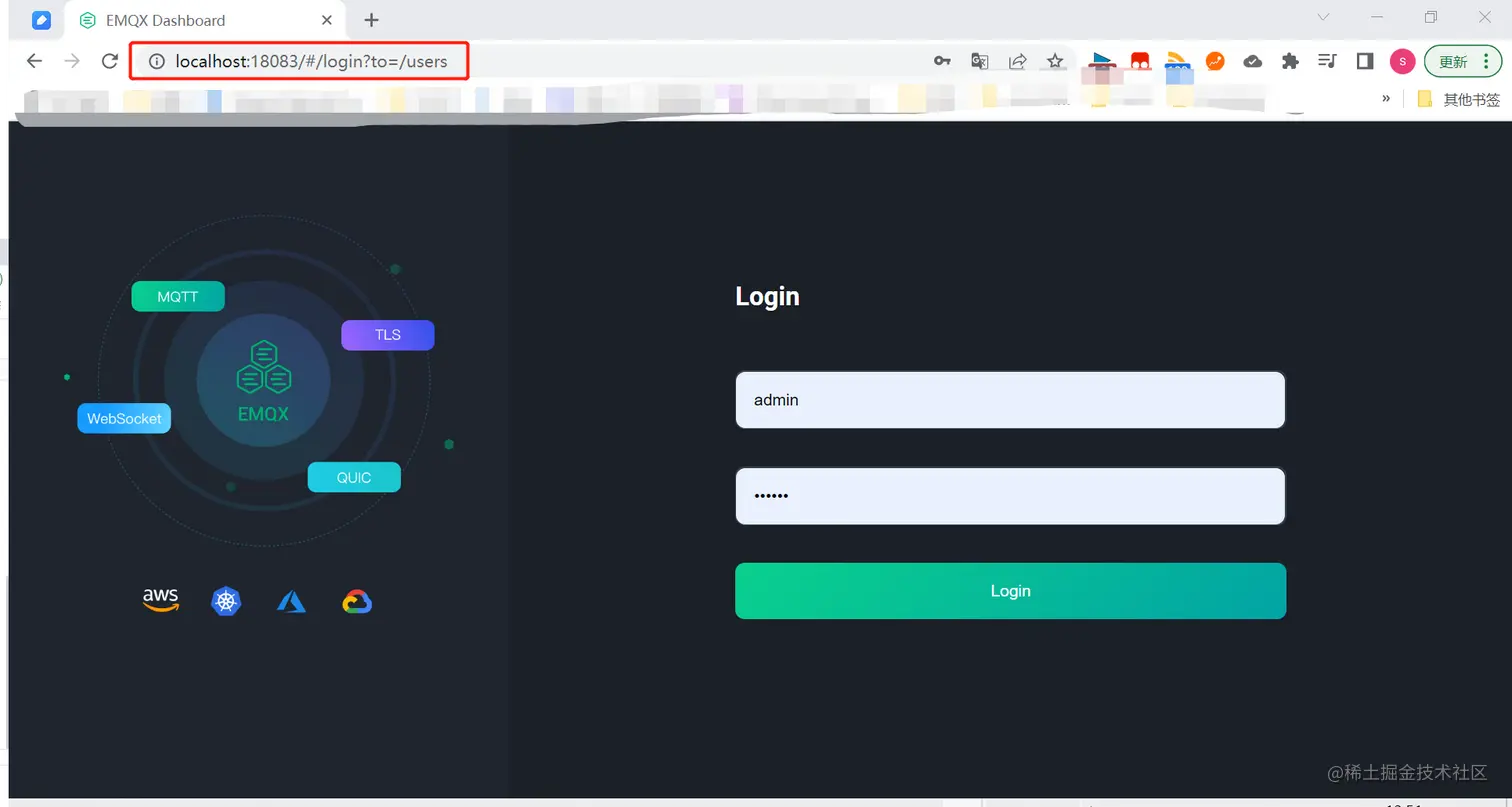The height and width of the screenshot is (807, 1512).
Task: Click the site information icon before localhost
Action: coord(155,61)
